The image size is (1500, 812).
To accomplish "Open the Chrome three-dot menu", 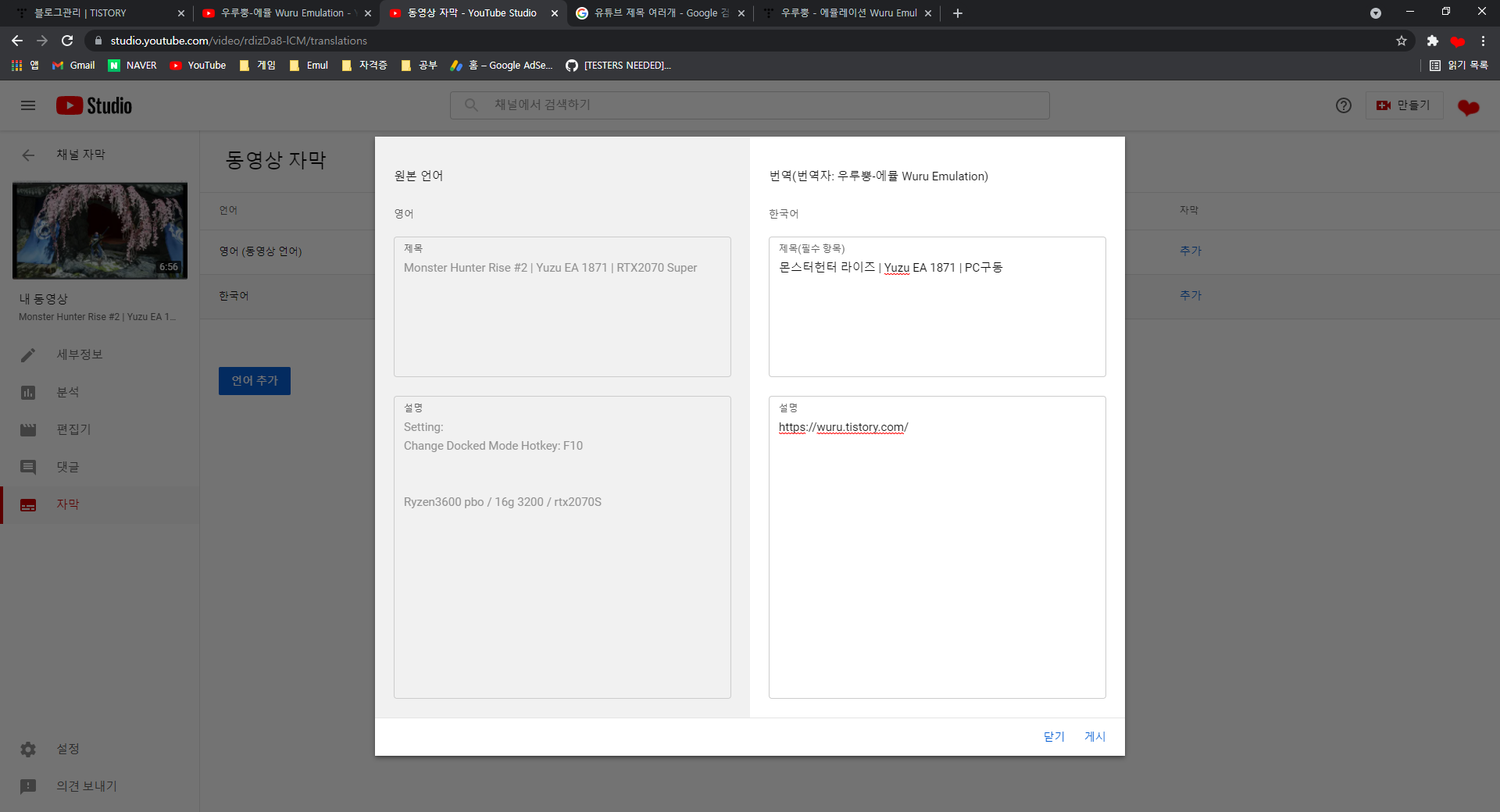I will click(x=1483, y=41).
